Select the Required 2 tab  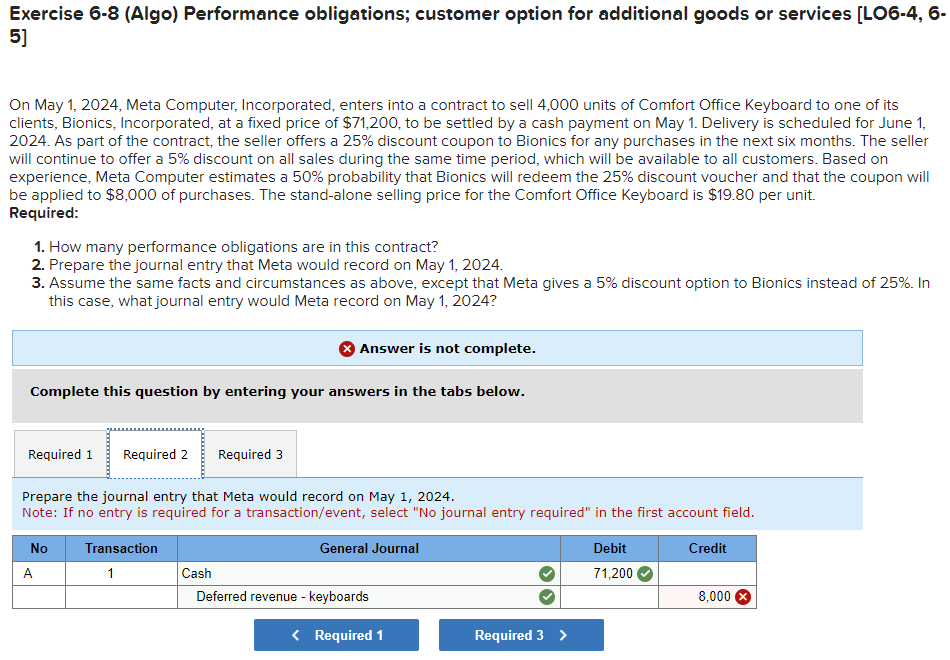155,453
